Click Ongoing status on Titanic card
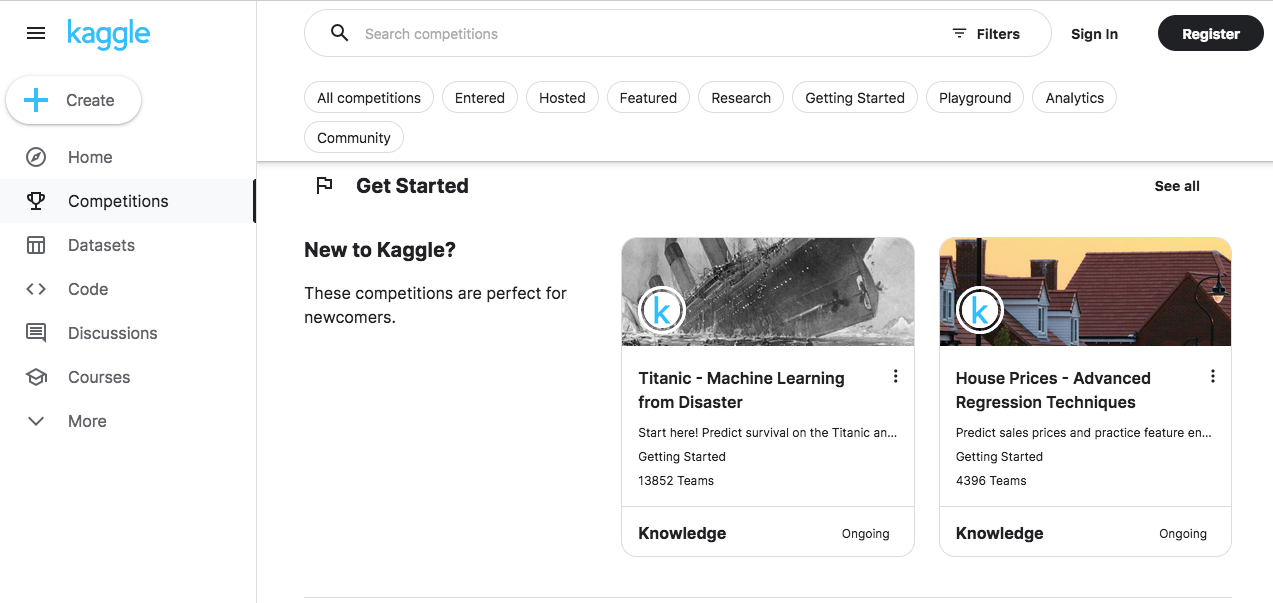The image size is (1273, 603). (865, 534)
